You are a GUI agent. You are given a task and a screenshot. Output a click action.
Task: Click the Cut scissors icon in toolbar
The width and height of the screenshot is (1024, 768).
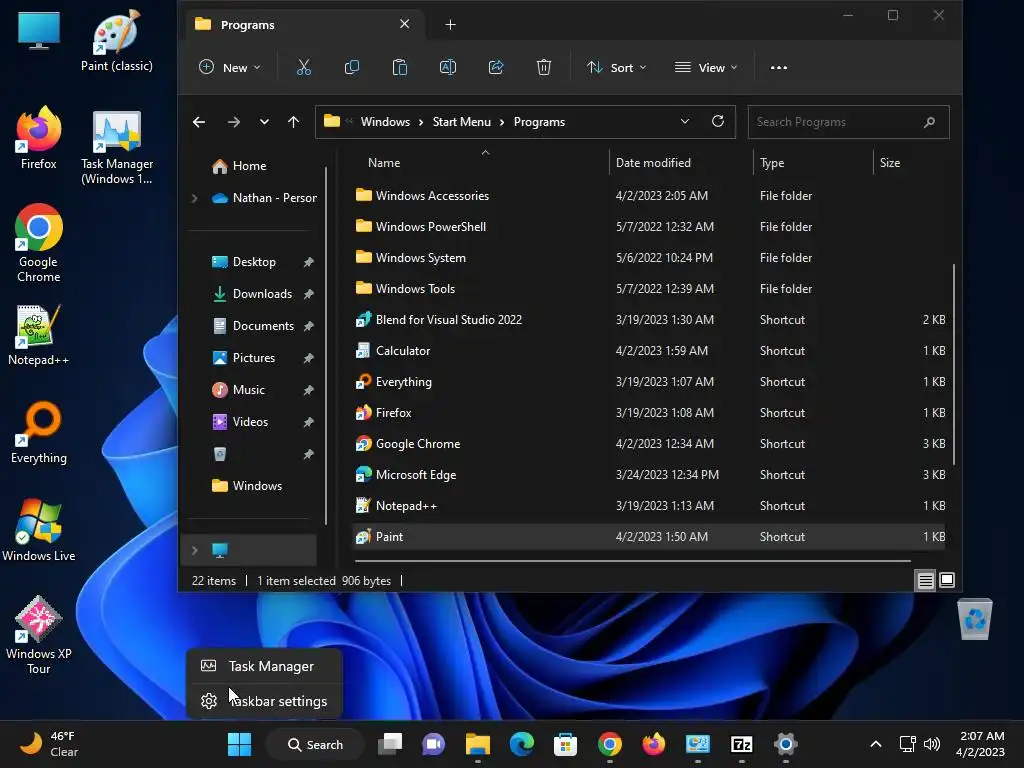point(304,67)
